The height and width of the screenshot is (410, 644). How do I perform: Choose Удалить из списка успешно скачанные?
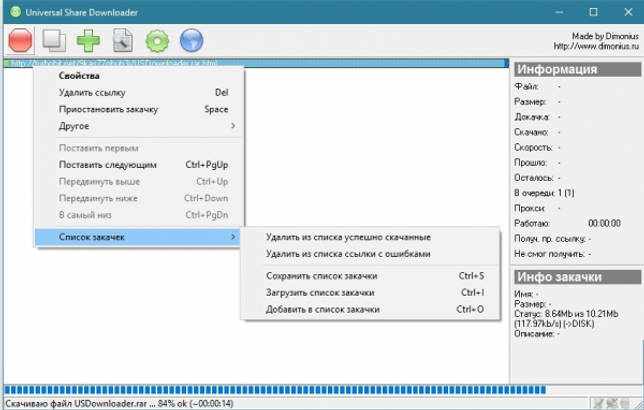point(370,237)
